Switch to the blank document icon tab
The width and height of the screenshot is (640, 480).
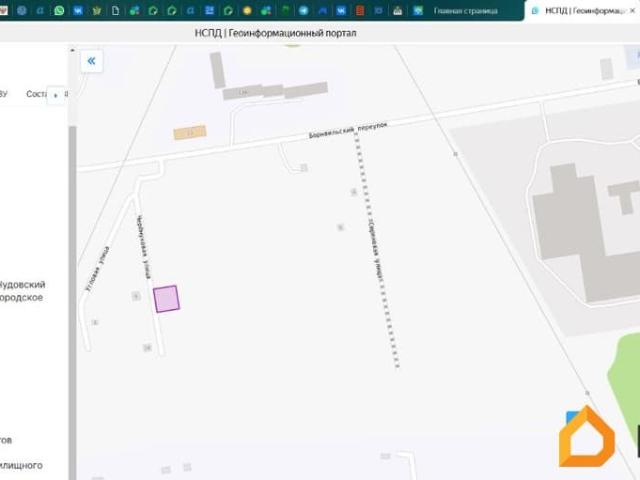click(116, 10)
